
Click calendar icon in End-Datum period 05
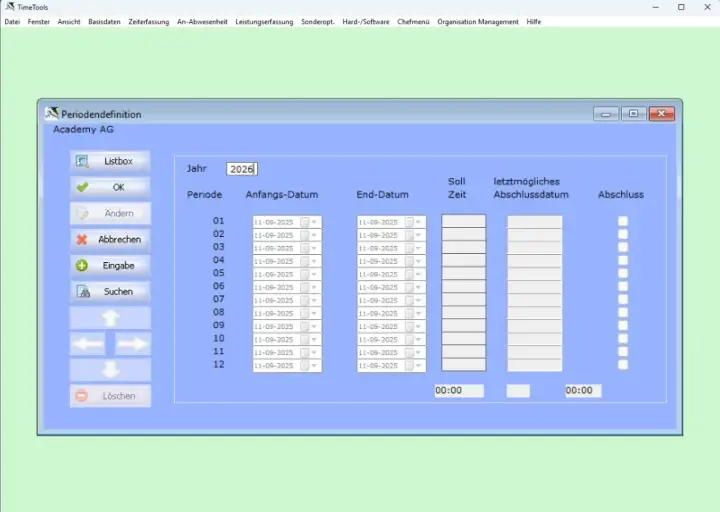(x=409, y=274)
